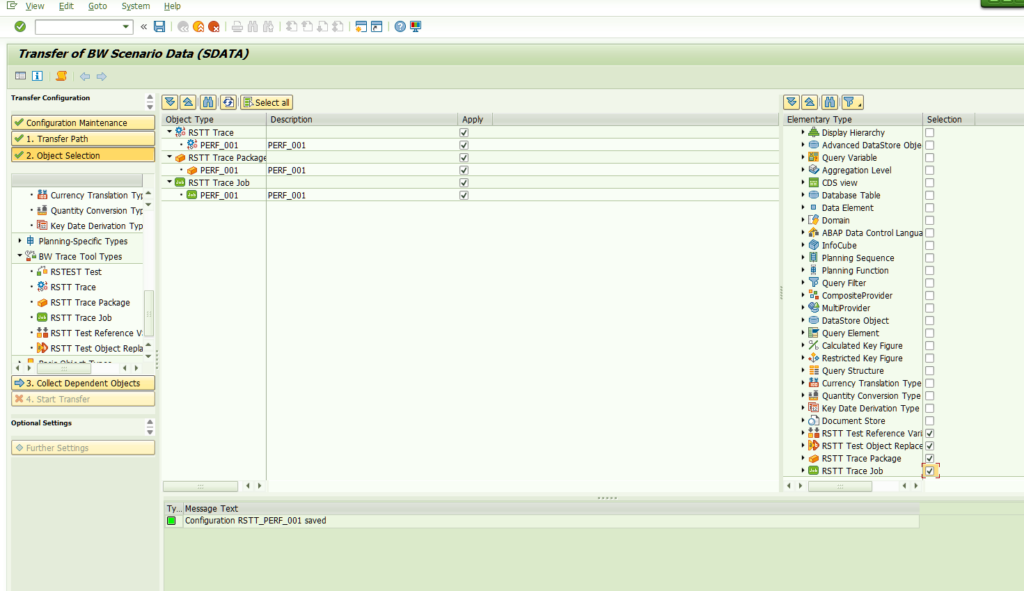Click the green Enter checkmark icon
The image size is (1024, 591).
pyautogui.click(x=20, y=27)
